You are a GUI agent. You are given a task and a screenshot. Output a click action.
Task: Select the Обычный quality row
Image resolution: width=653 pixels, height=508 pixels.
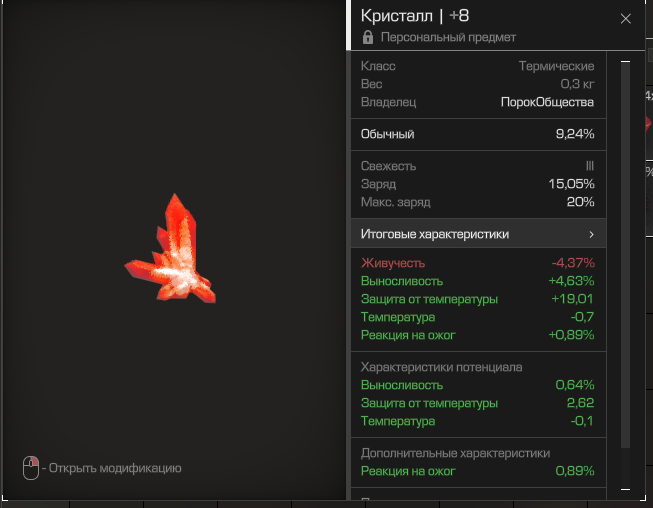click(x=478, y=134)
